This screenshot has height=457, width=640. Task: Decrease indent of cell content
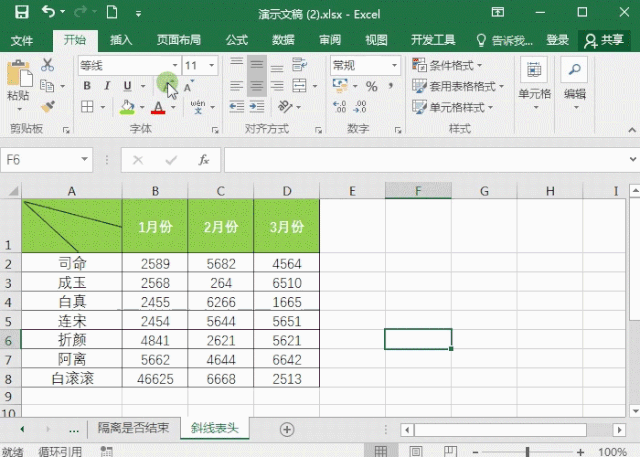point(237,107)
